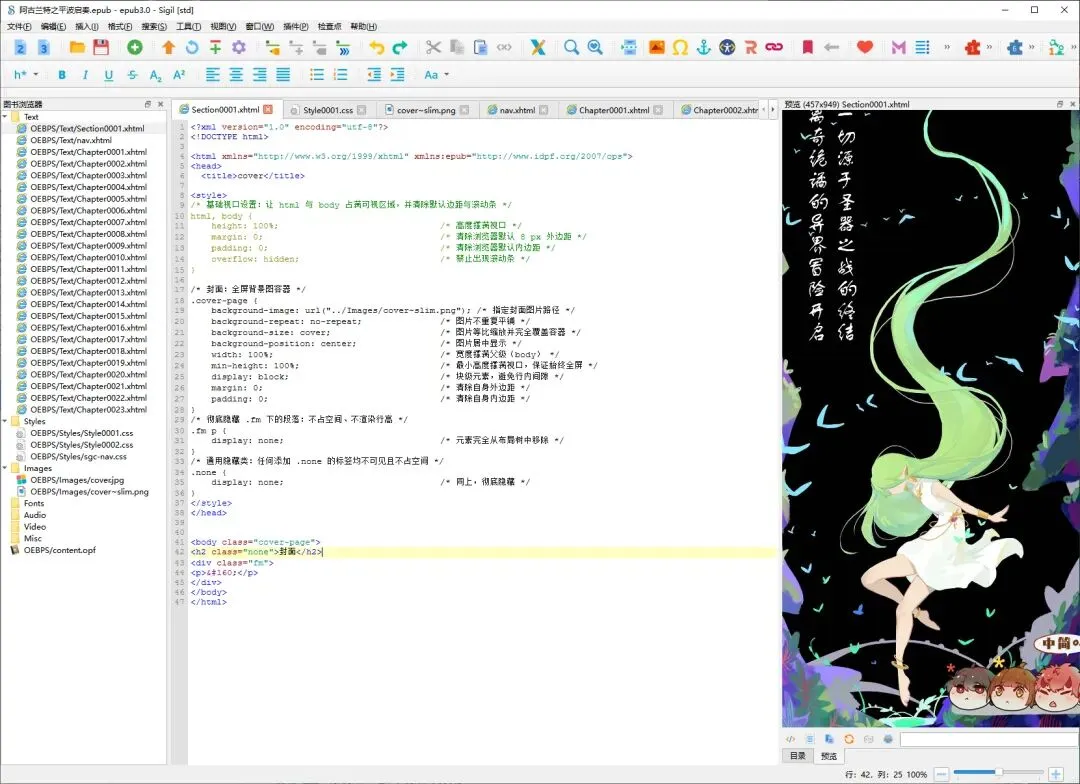Viewport: 1080px width, 784px height.
Task: Toggle strikethrough formatting
Action: tap(132, 74)
